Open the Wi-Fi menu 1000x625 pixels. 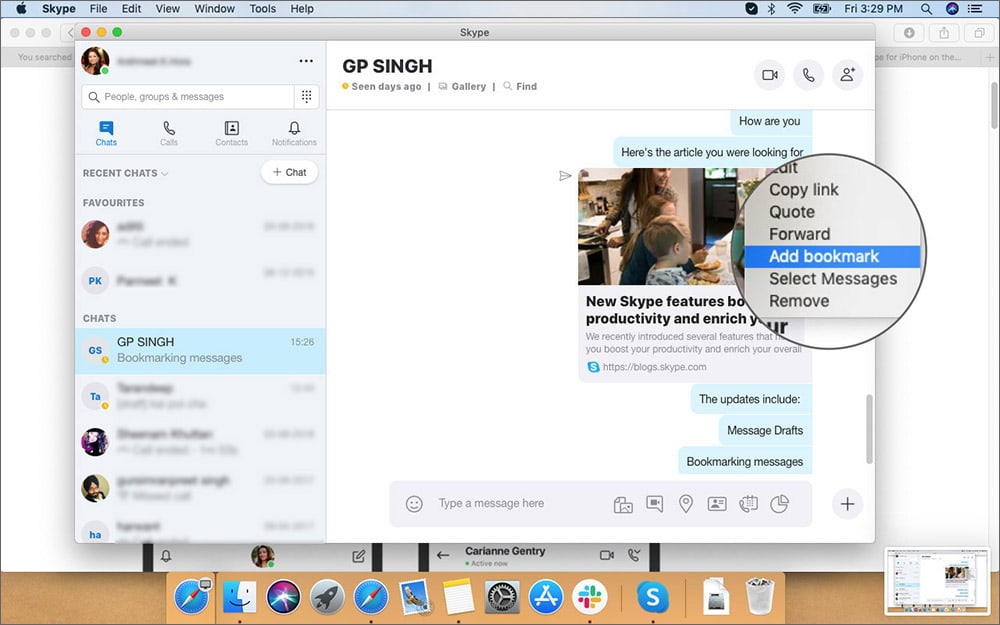[x=793, y=8]
